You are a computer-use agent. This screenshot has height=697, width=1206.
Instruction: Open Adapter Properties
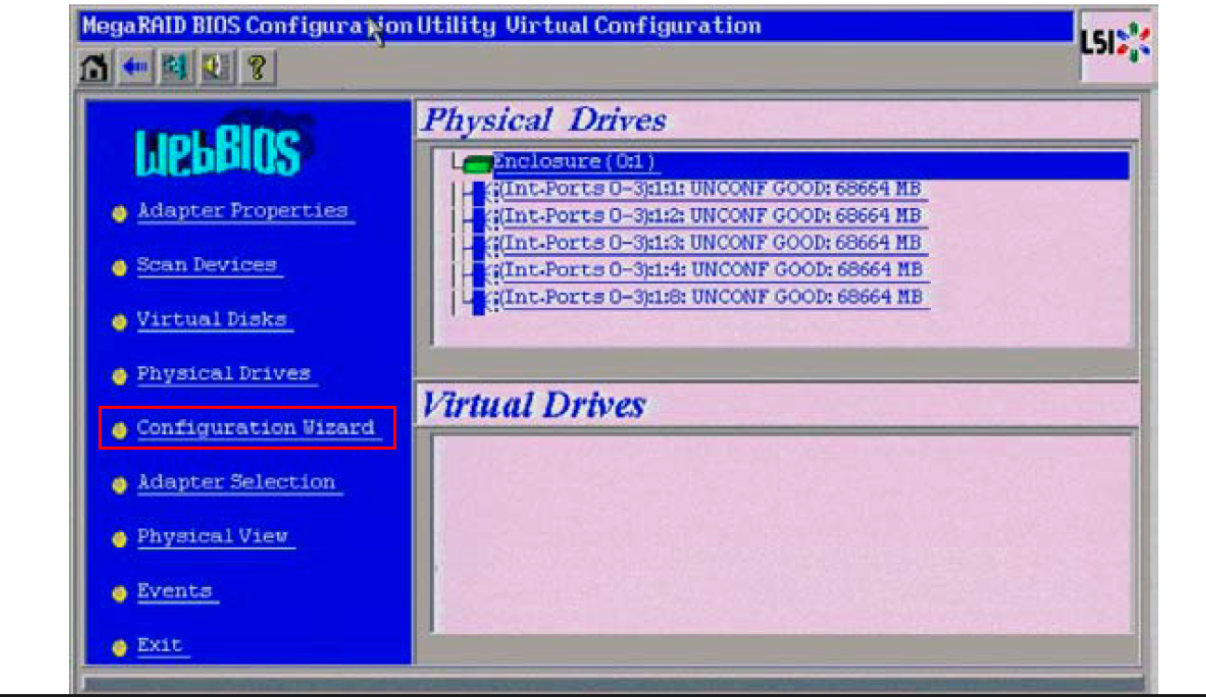(242, 211)
